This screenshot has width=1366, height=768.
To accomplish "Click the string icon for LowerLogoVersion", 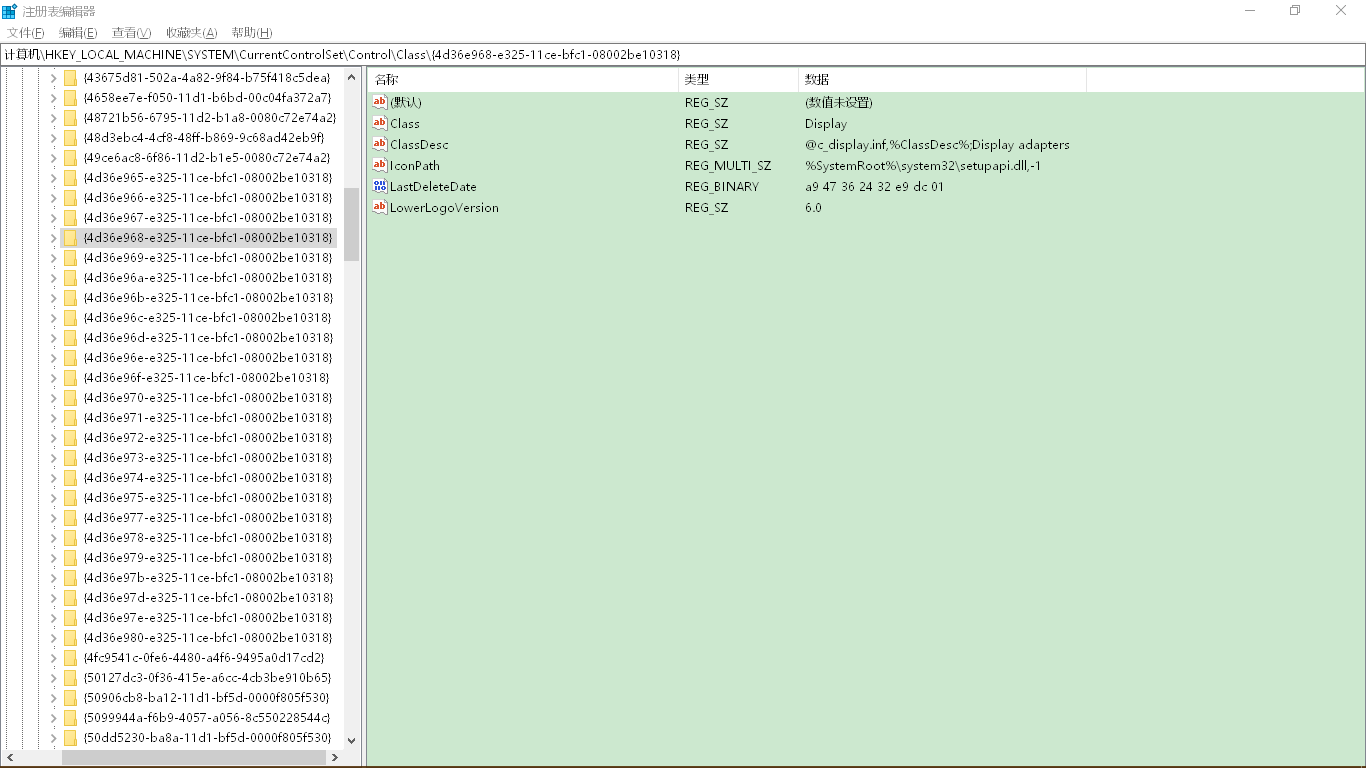I will click(x=380, y=207).
